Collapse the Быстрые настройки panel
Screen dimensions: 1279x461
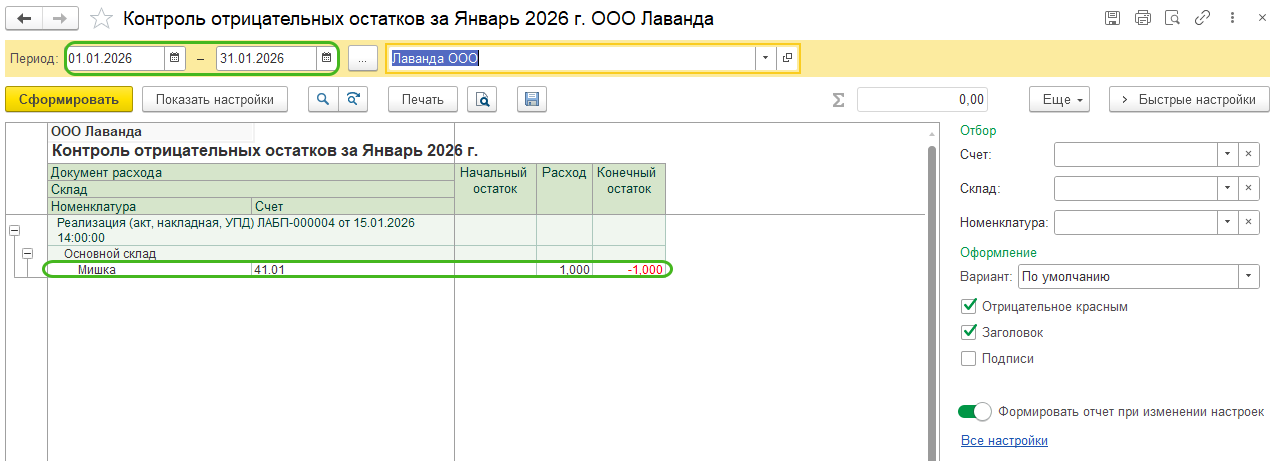(x=1188, y=99)
